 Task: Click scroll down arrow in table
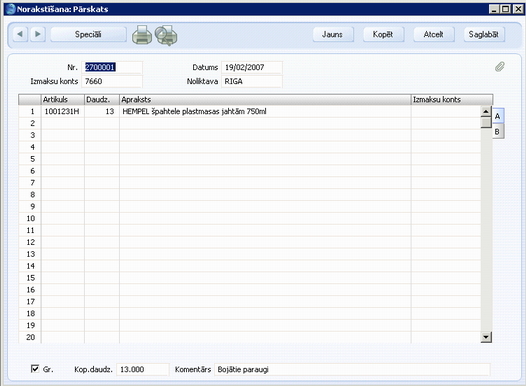pos(486,337)
